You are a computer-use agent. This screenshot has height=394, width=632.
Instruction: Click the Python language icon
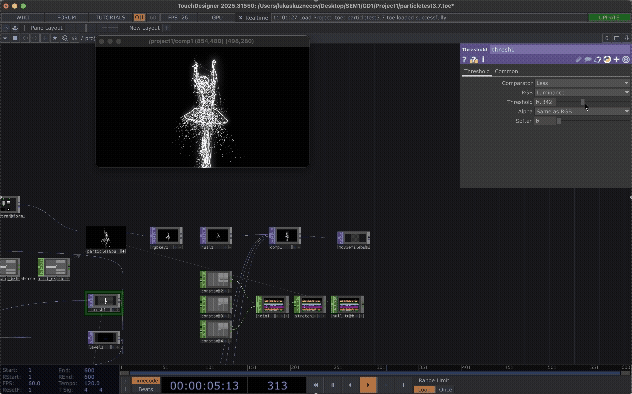(x=607, y=60)
